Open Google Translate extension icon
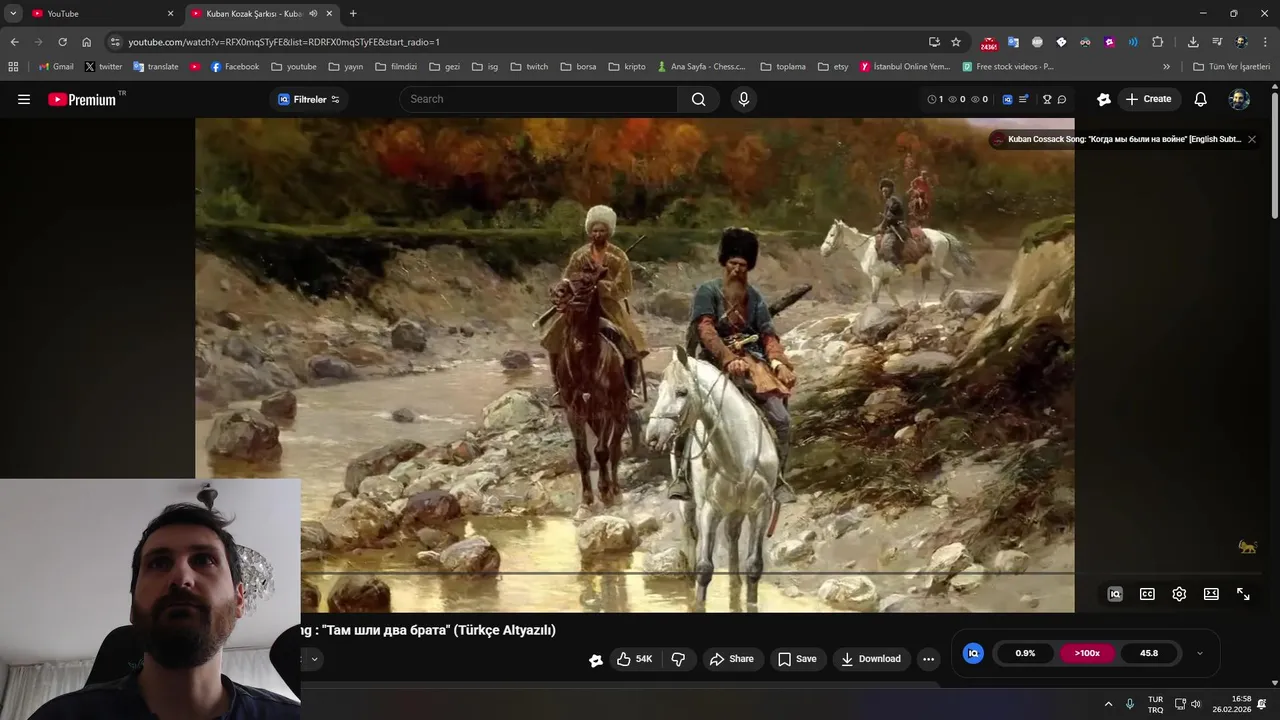The height and width of the screenshot is (720, 1280). tap(1013, 42)
